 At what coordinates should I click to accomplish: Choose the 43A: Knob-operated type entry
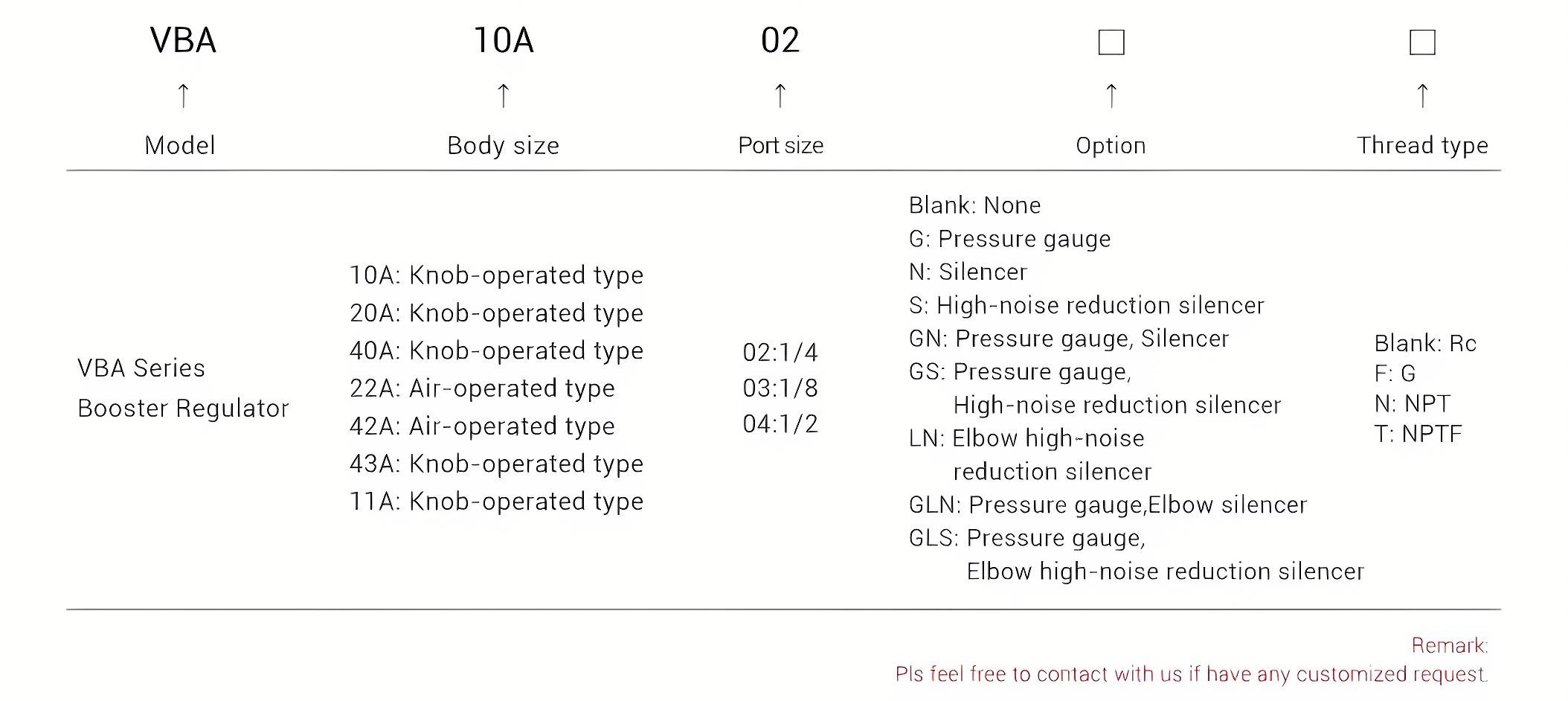(x=496, y=464)
